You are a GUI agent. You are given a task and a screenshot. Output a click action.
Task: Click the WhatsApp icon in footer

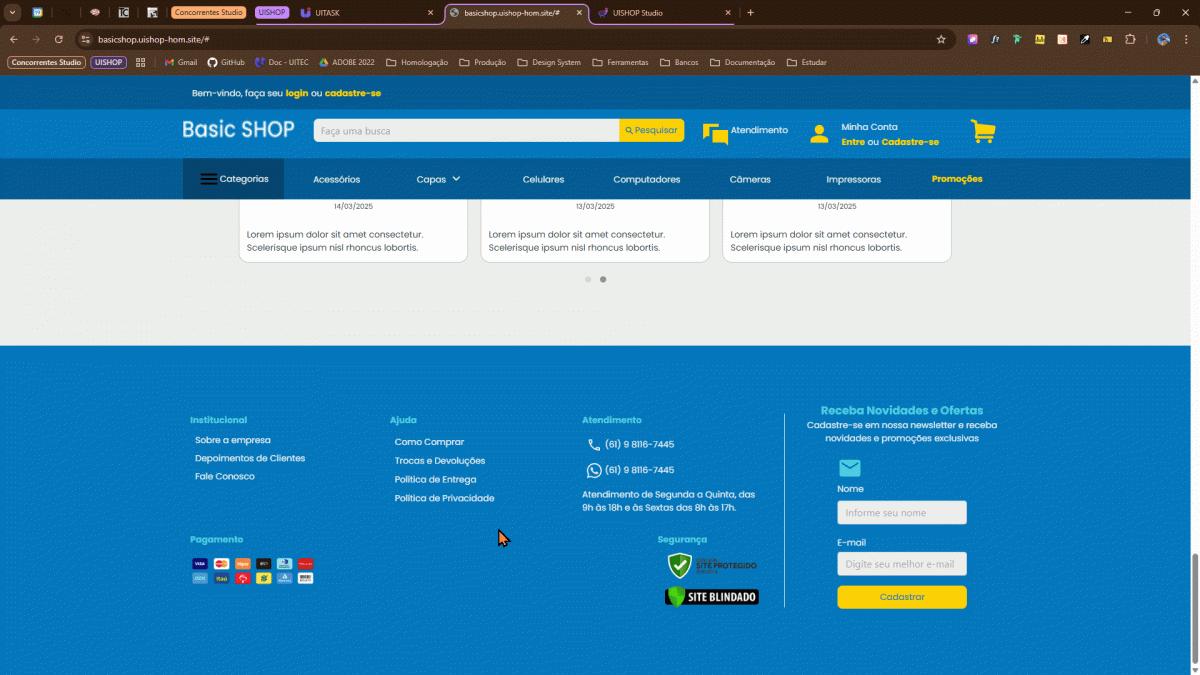[594, 470]
